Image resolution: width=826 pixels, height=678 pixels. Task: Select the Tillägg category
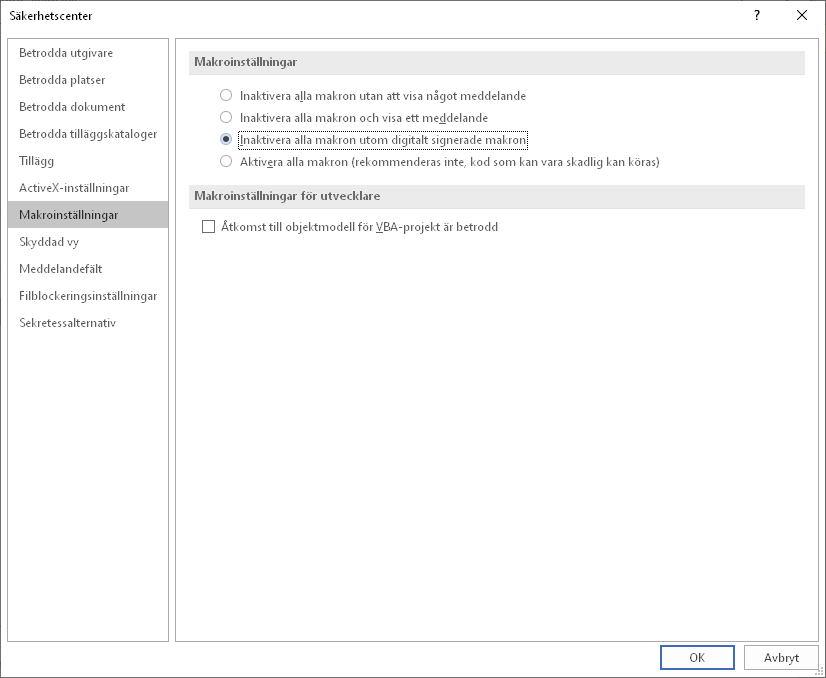(37, 161)
